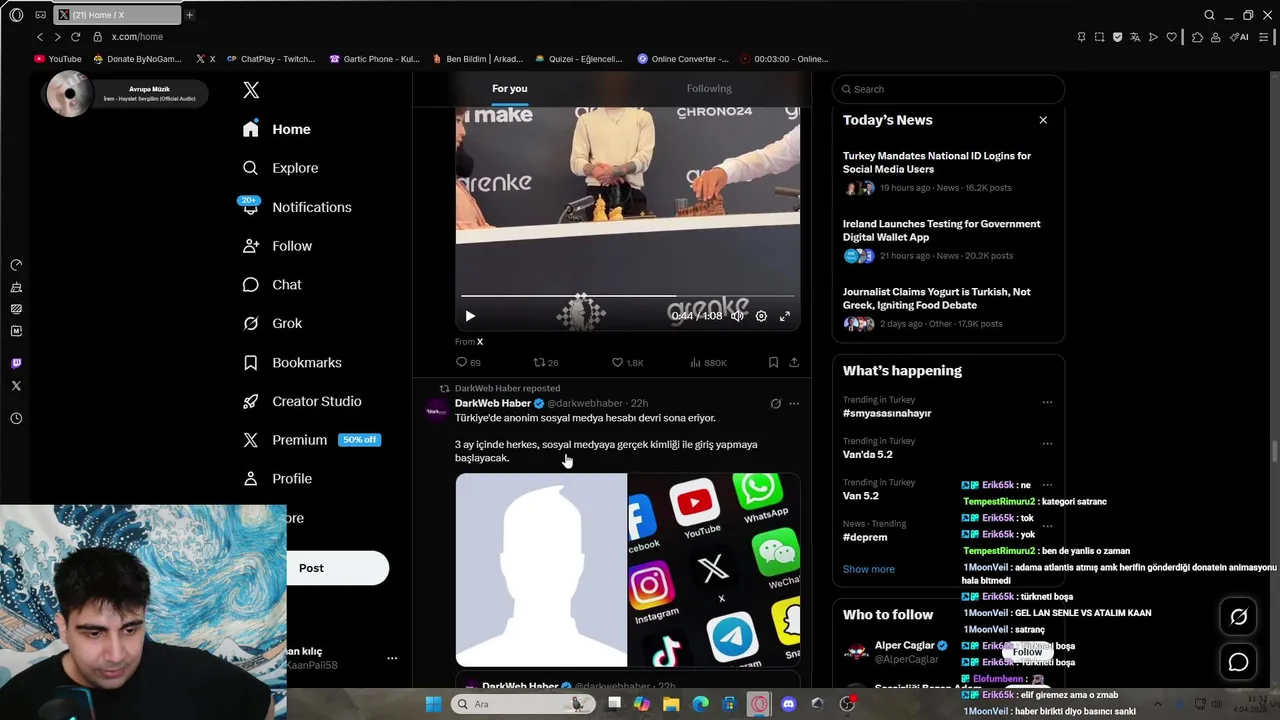Open a new browser tab
The height and width of the screenshot is (720, 1280).
pyautogui.click(x=189, y=15)
